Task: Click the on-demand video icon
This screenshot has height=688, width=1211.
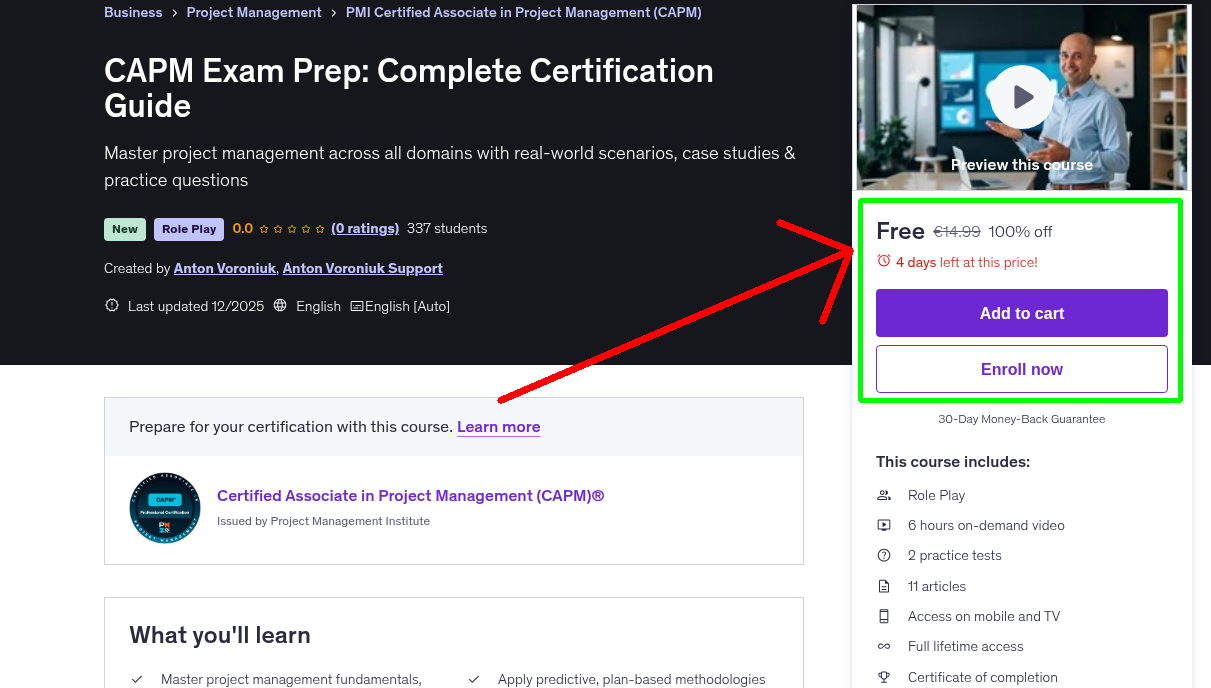Action: 884,524
